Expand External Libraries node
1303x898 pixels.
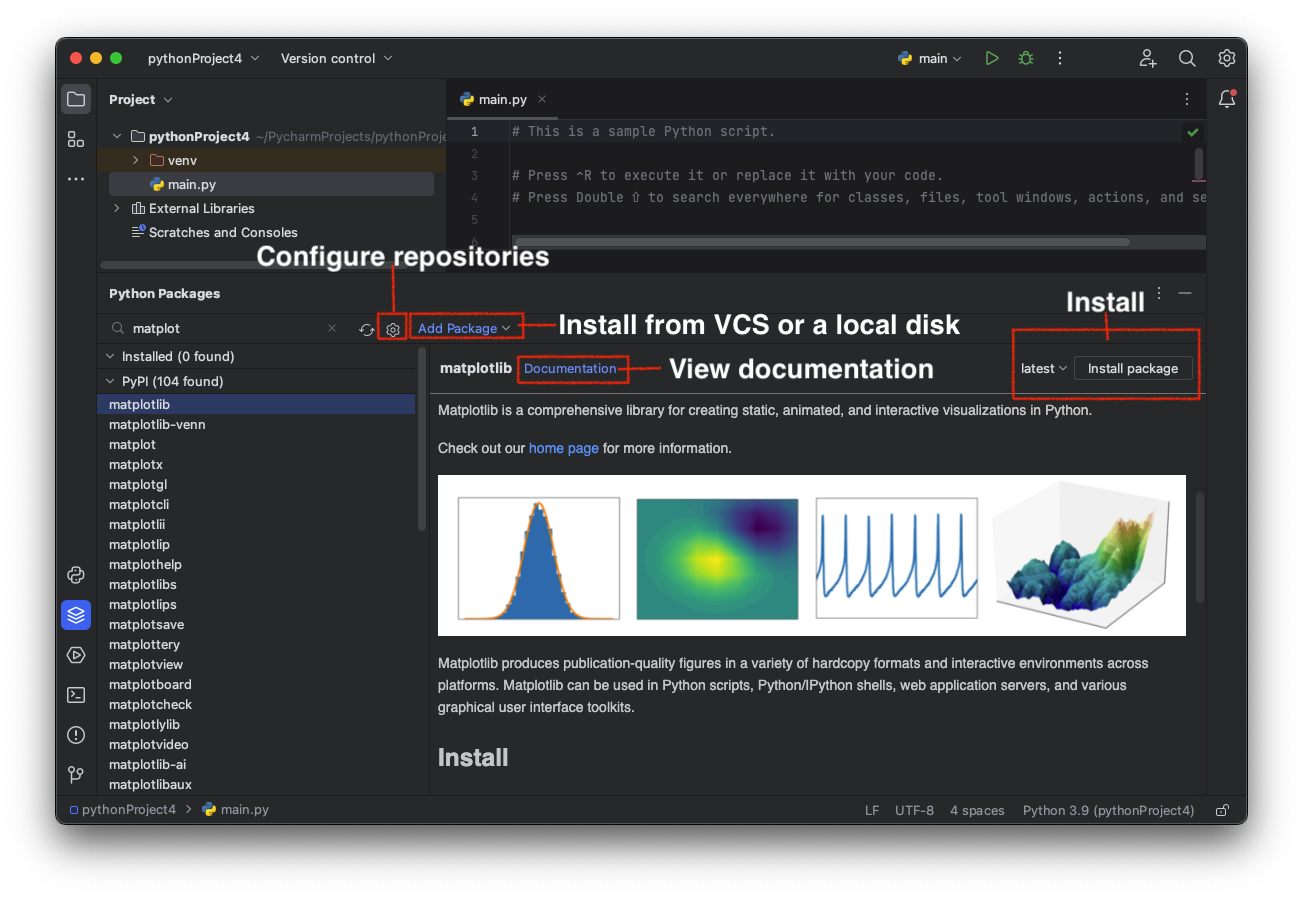click(x=117, y=208)
